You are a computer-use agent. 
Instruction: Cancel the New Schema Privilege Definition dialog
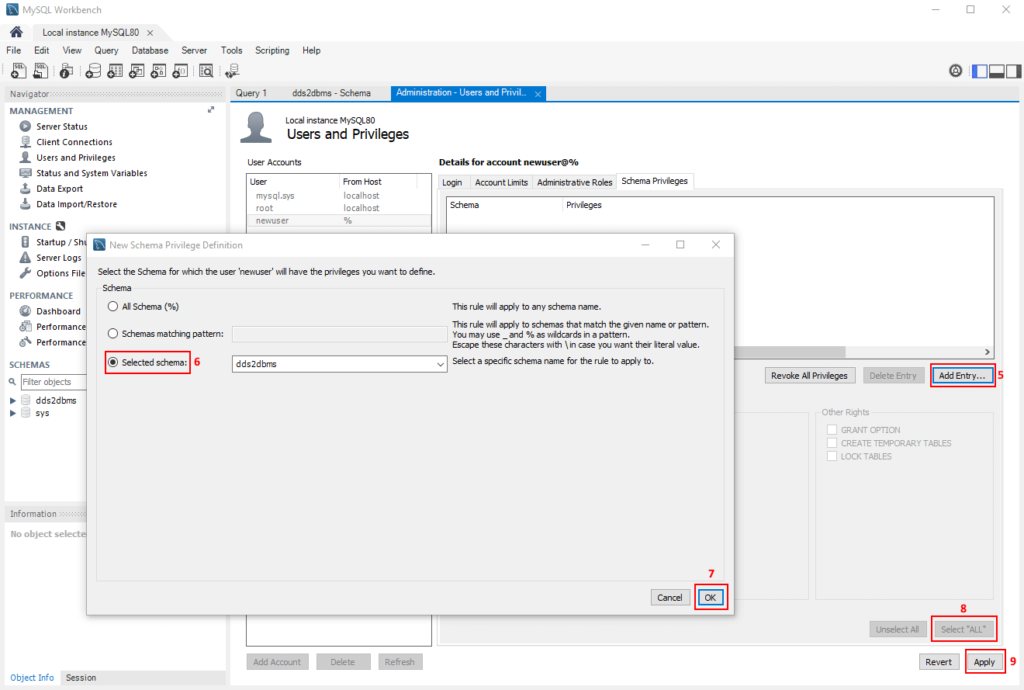669,597
